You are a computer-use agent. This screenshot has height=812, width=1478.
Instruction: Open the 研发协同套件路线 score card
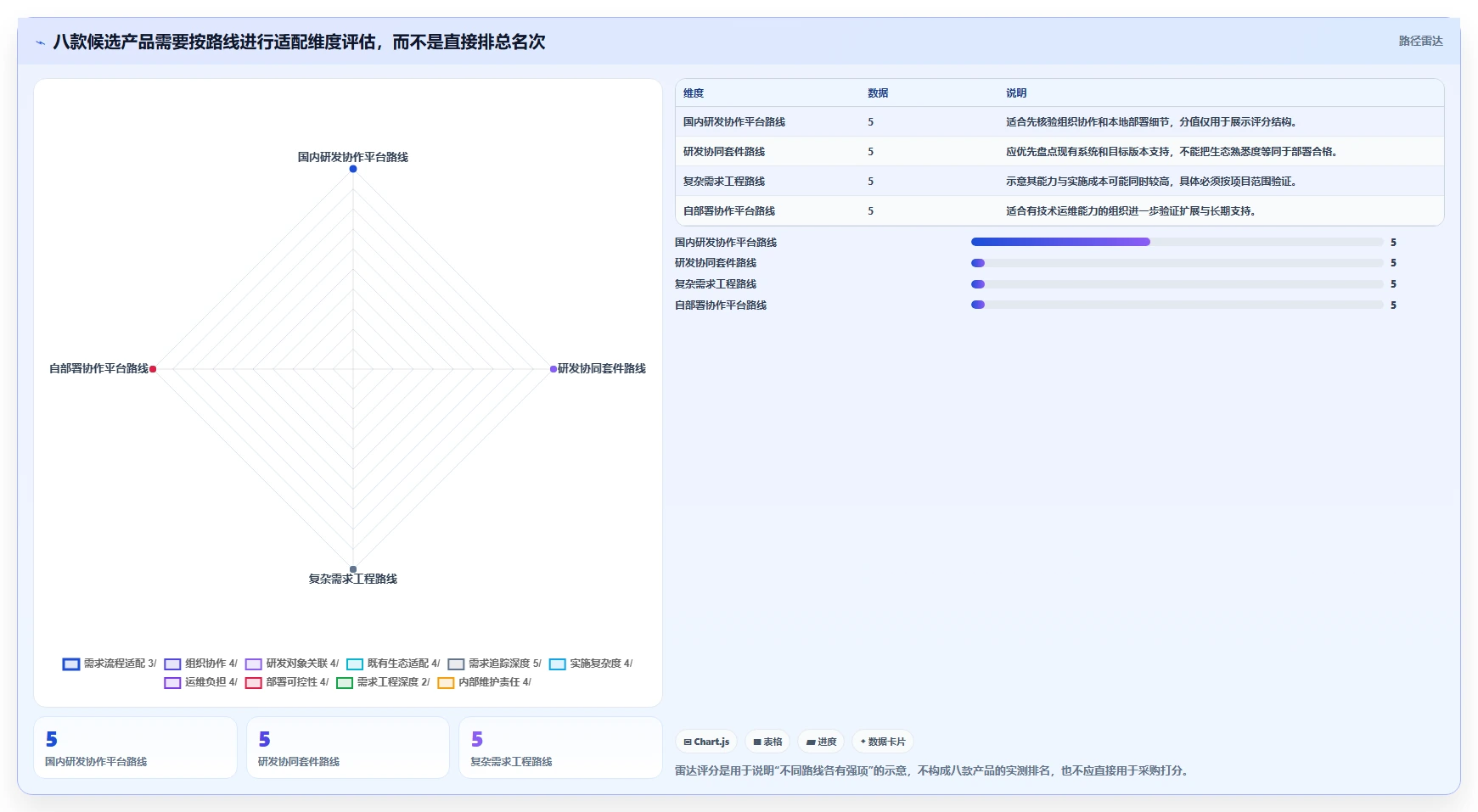(x=348, y=748)
